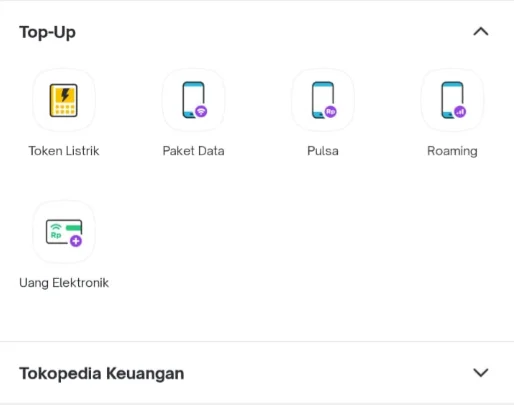514x405 pixels.
Task: Click the green Rp symbol on e-money card
Action: (x=56, y=235)
